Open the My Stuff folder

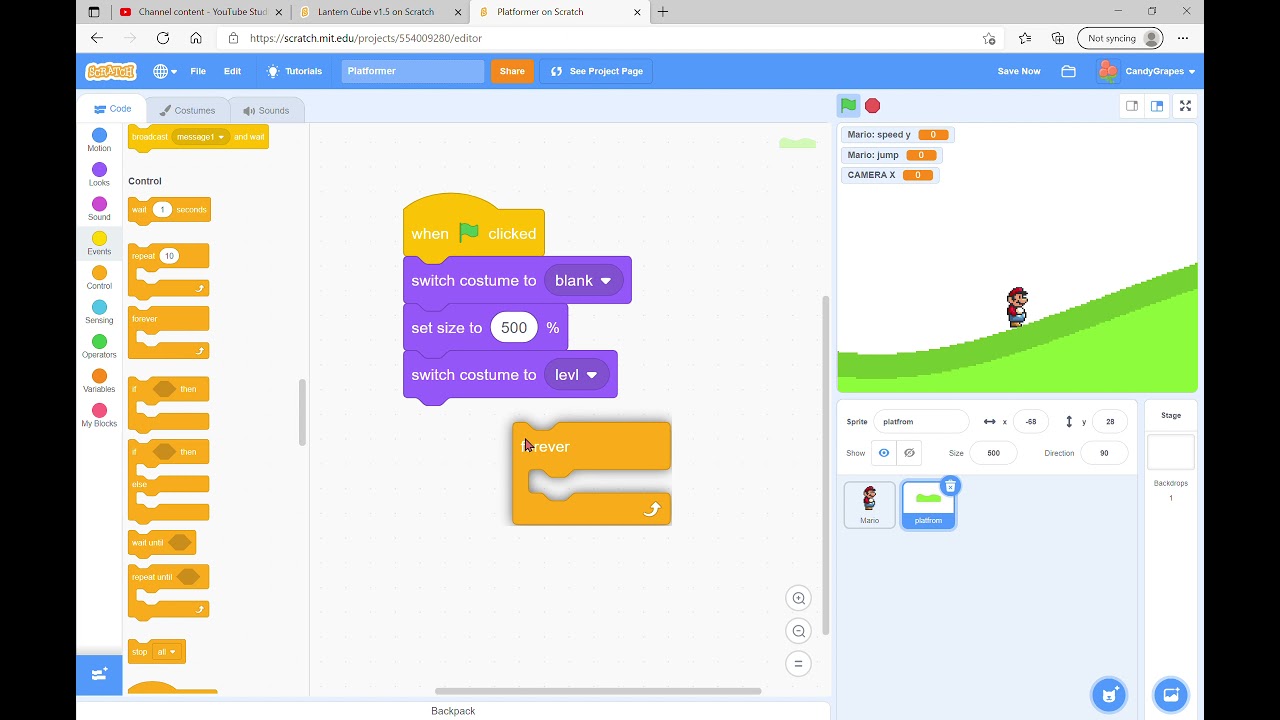1068,71
